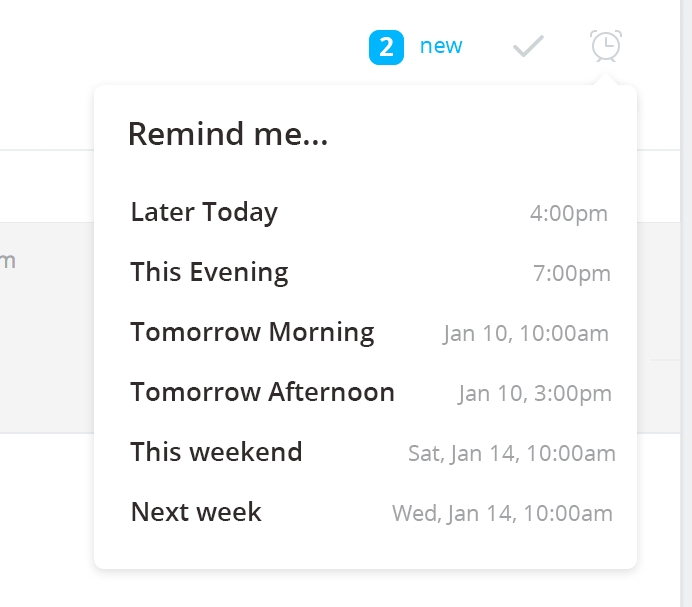Click the vertical scrollbar at the right edge
Screen dimensions: 692x607
click(x=686, y=303)
